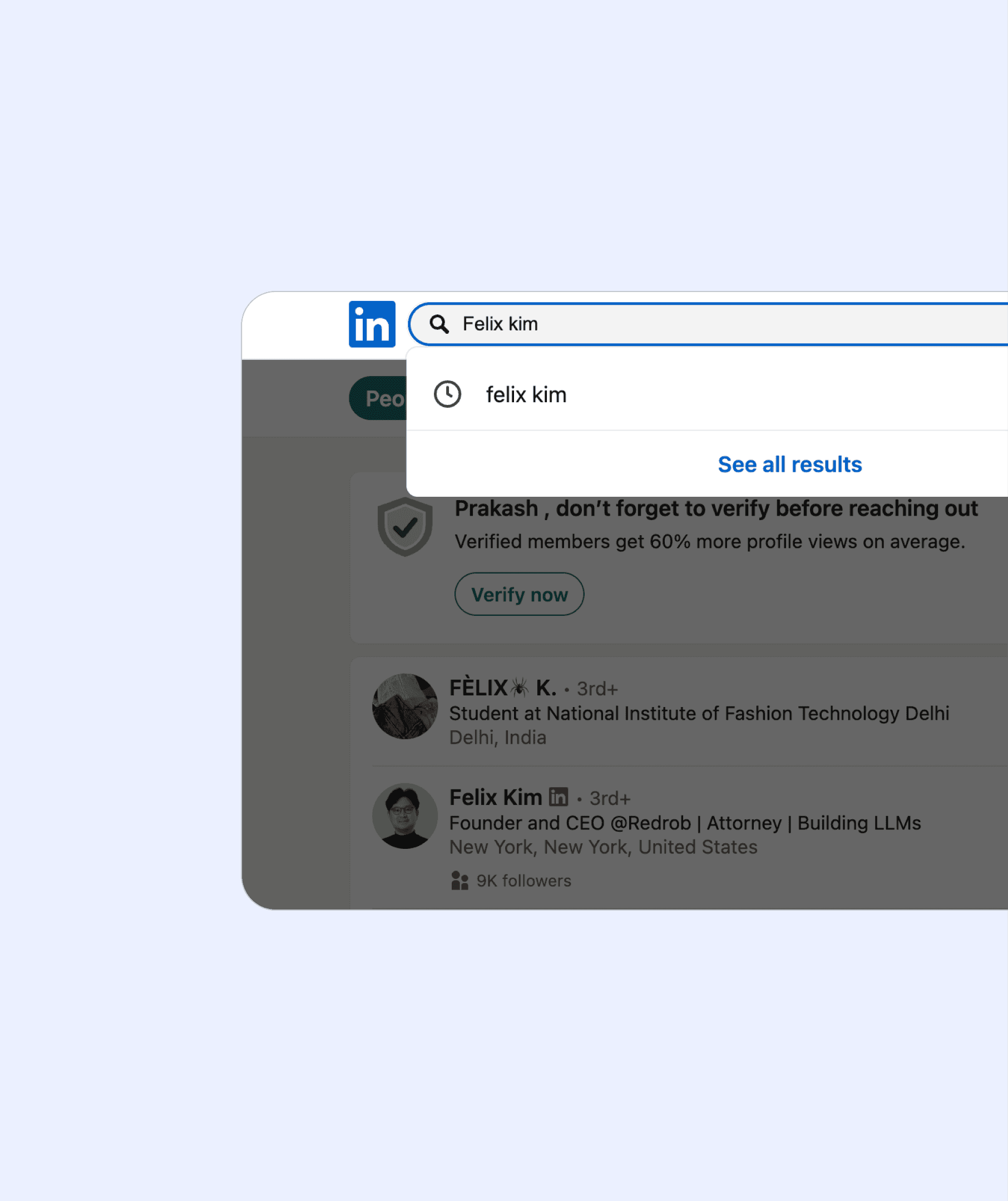Image resolution: width=1008 pixels, height=1201 pixels.
Task: Click the 9K followers text
Action: [523, 881]
